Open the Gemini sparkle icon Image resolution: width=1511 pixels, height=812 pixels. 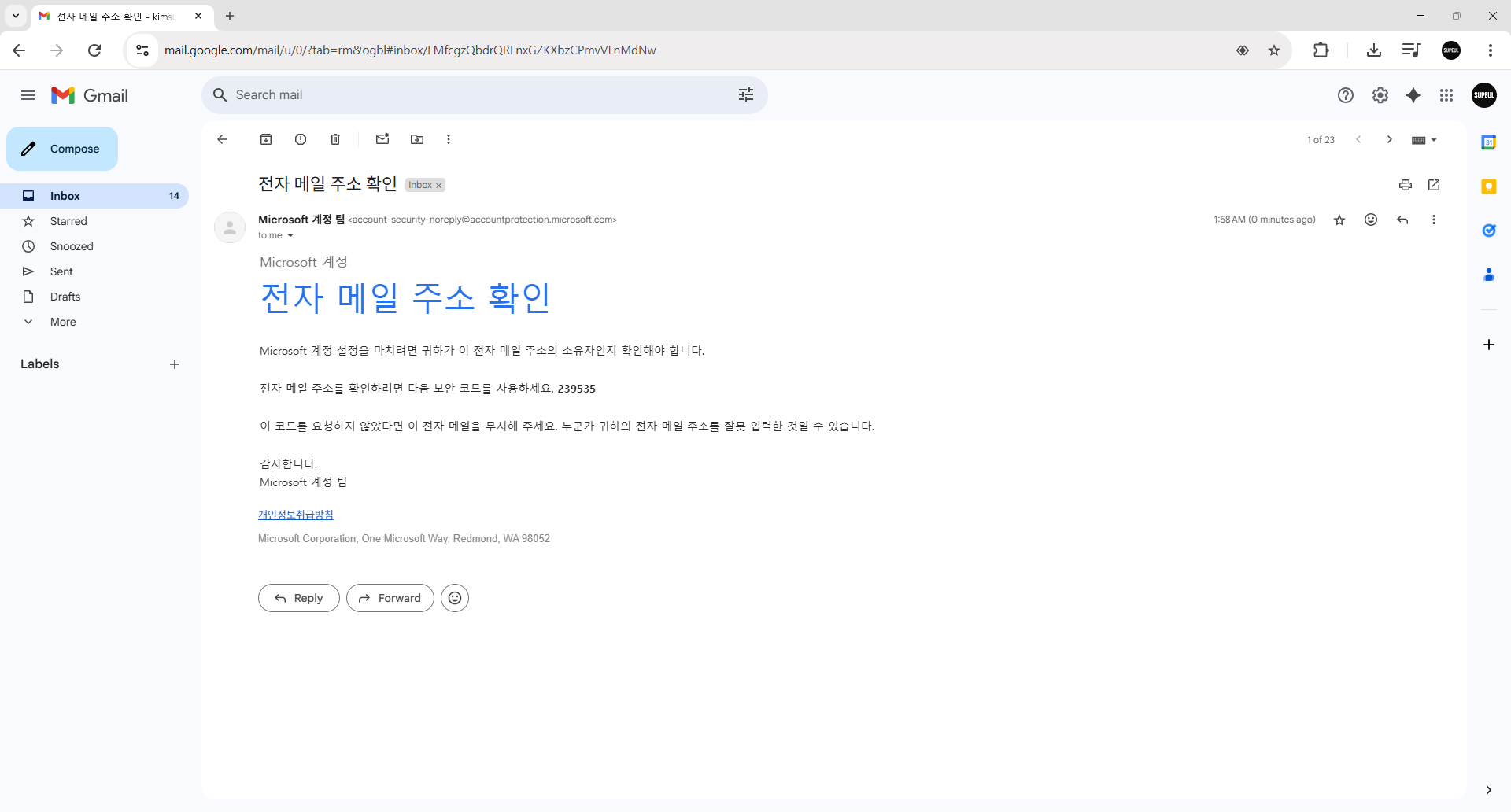pyautogui.click(x=1413, y=95)
